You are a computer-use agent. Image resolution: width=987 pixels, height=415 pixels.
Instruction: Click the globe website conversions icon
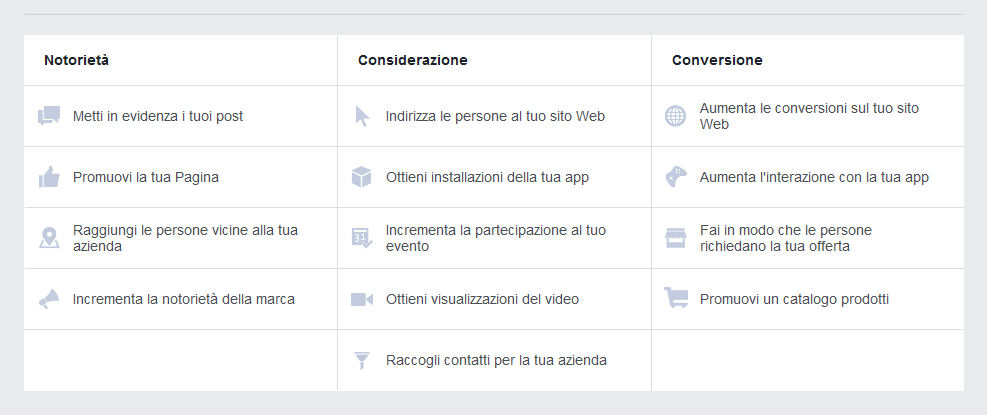click(675, 116)
